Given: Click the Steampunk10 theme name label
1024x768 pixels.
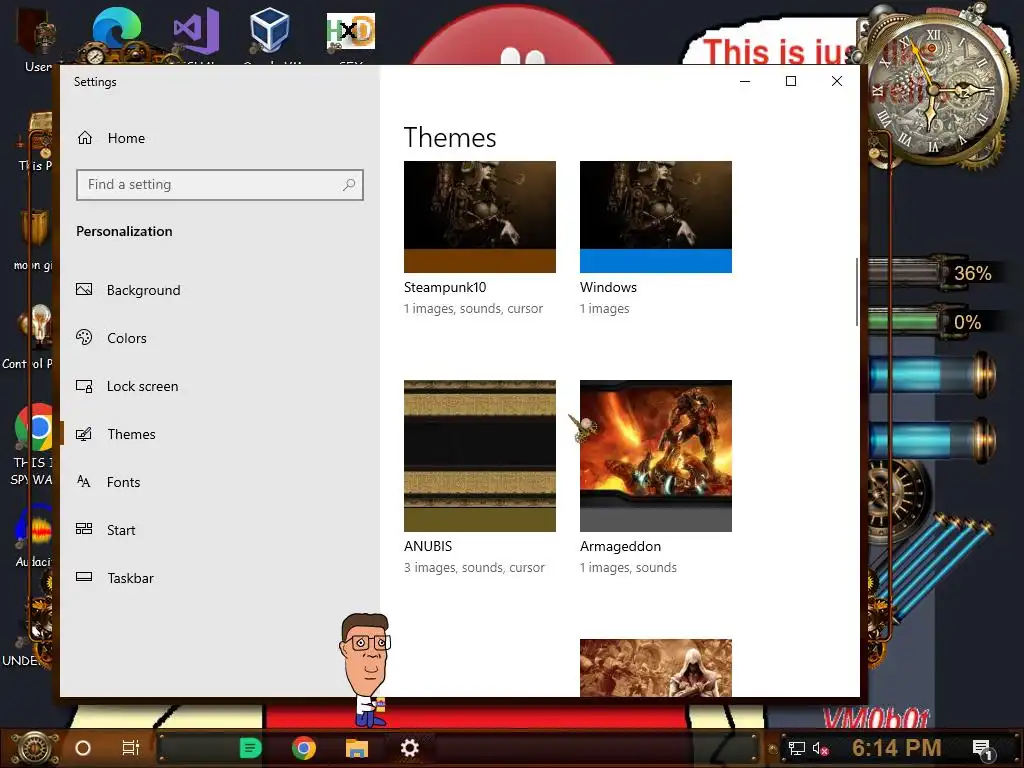Looking at the screenshot, I should [x=445, y=287].
